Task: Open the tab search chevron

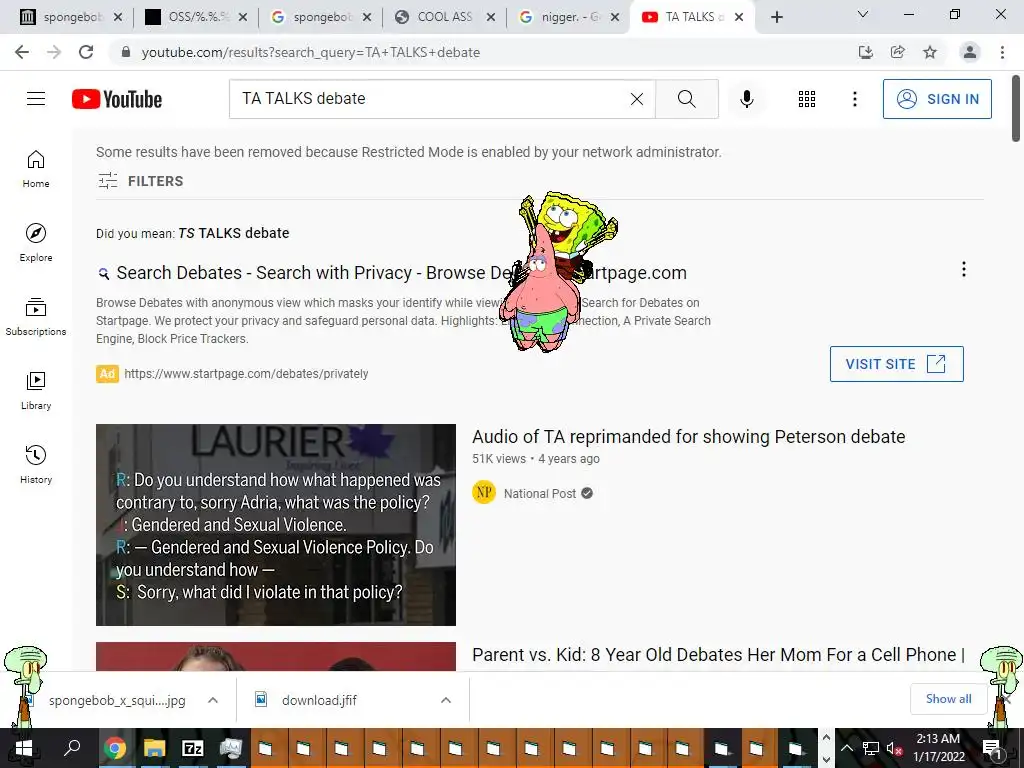Action: click(863, 14)
